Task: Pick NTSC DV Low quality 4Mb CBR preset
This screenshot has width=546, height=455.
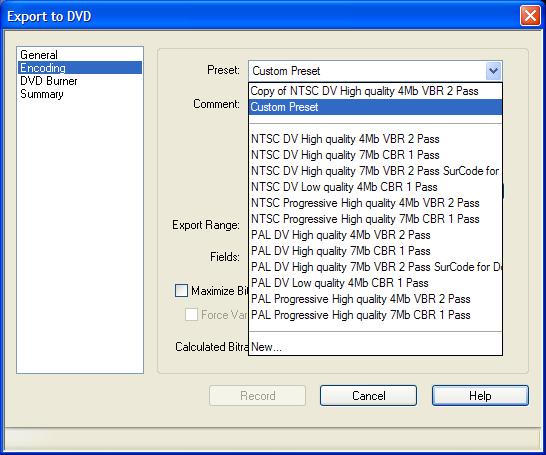Action: click(375, 187)
